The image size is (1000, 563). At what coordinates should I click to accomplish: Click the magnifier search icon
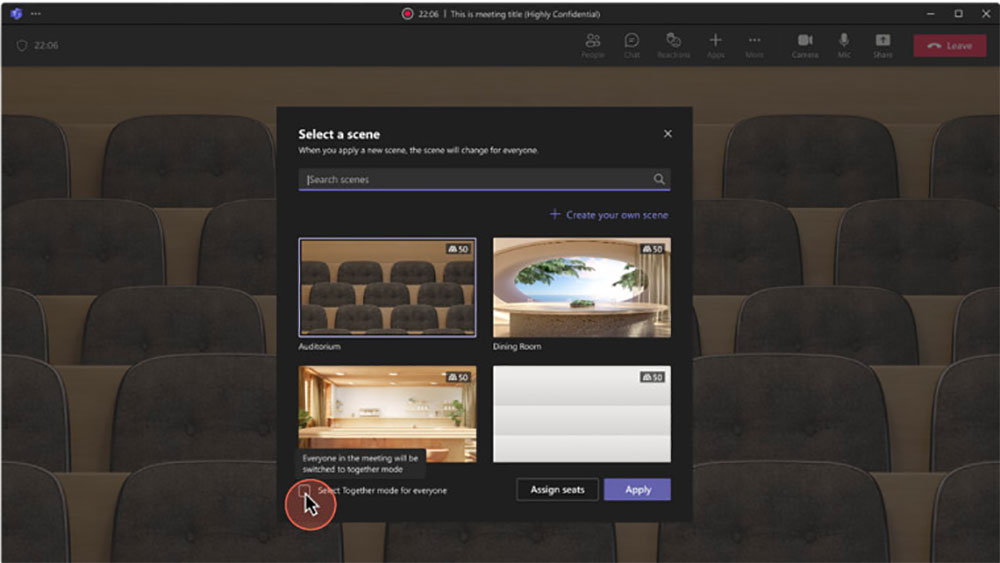pyautogui.click(x=659, y=180)
